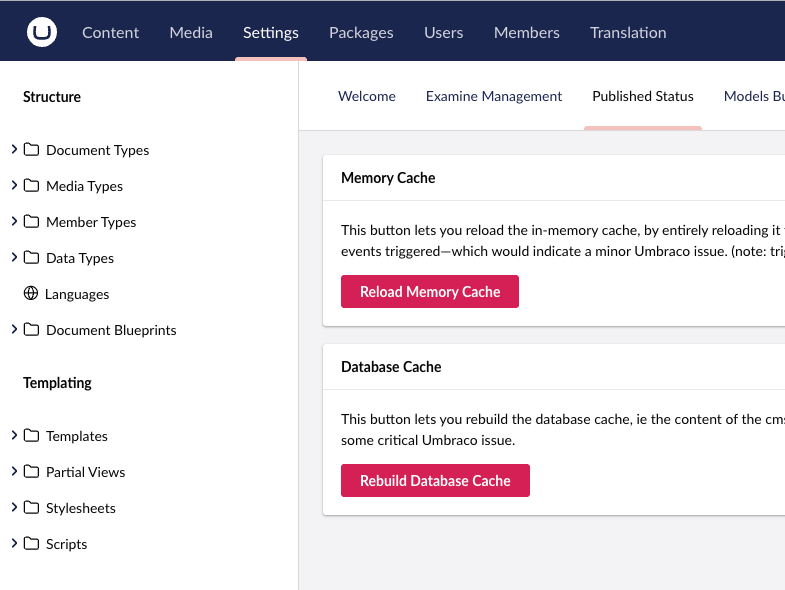Select the Languages tree item label
The height and width of the screenshot is (590, 785).
[77, 294]
